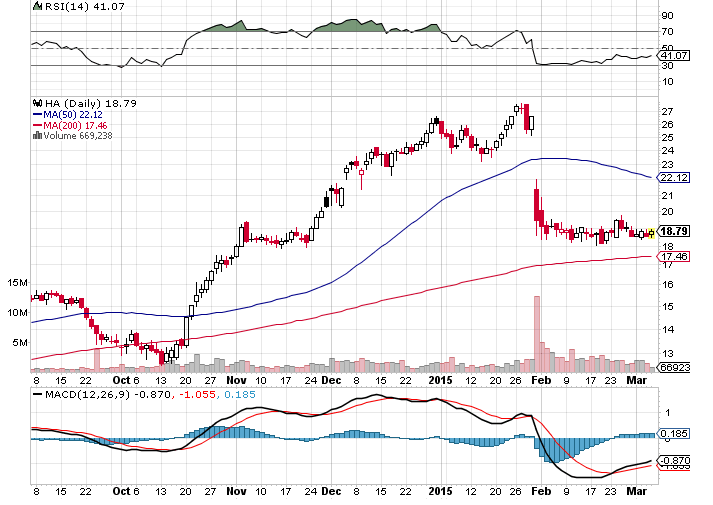Image resolution: width=713 pixels, height=505 pixels.
Task: Click the MACD(12,26,9) indicator label
Action: tap(87, 394)
